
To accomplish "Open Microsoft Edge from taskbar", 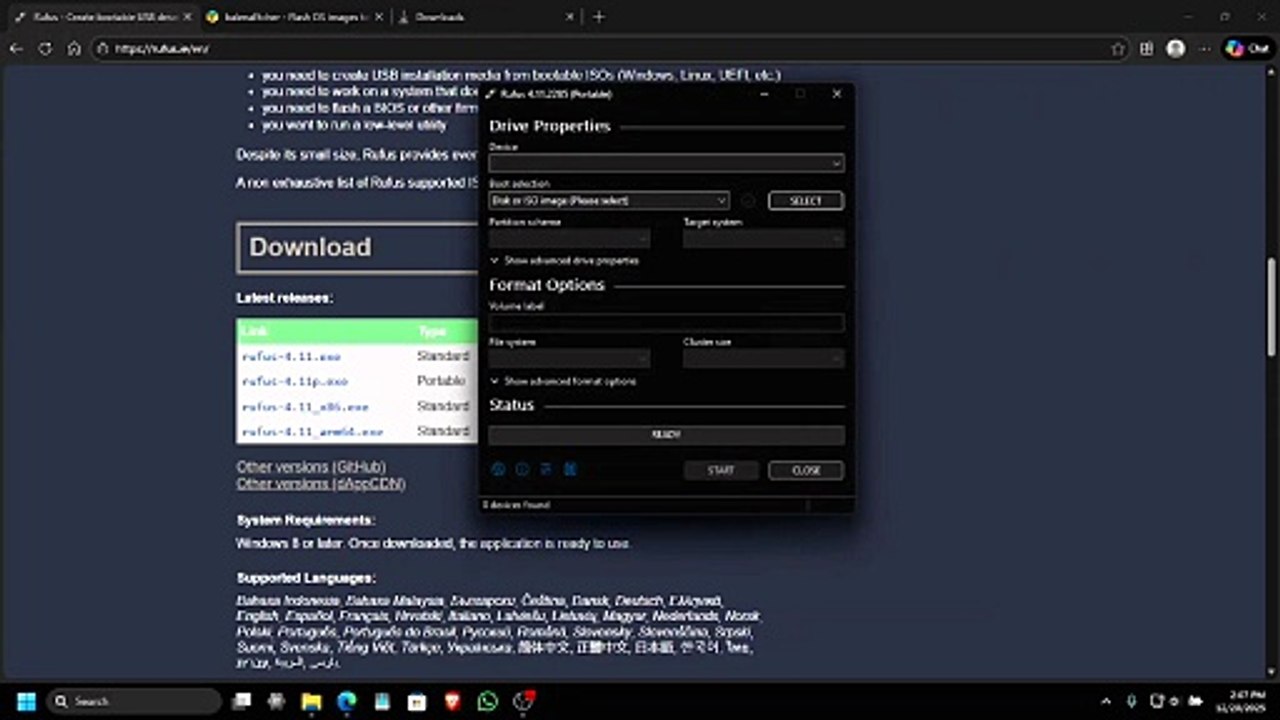I will point(347,701).
